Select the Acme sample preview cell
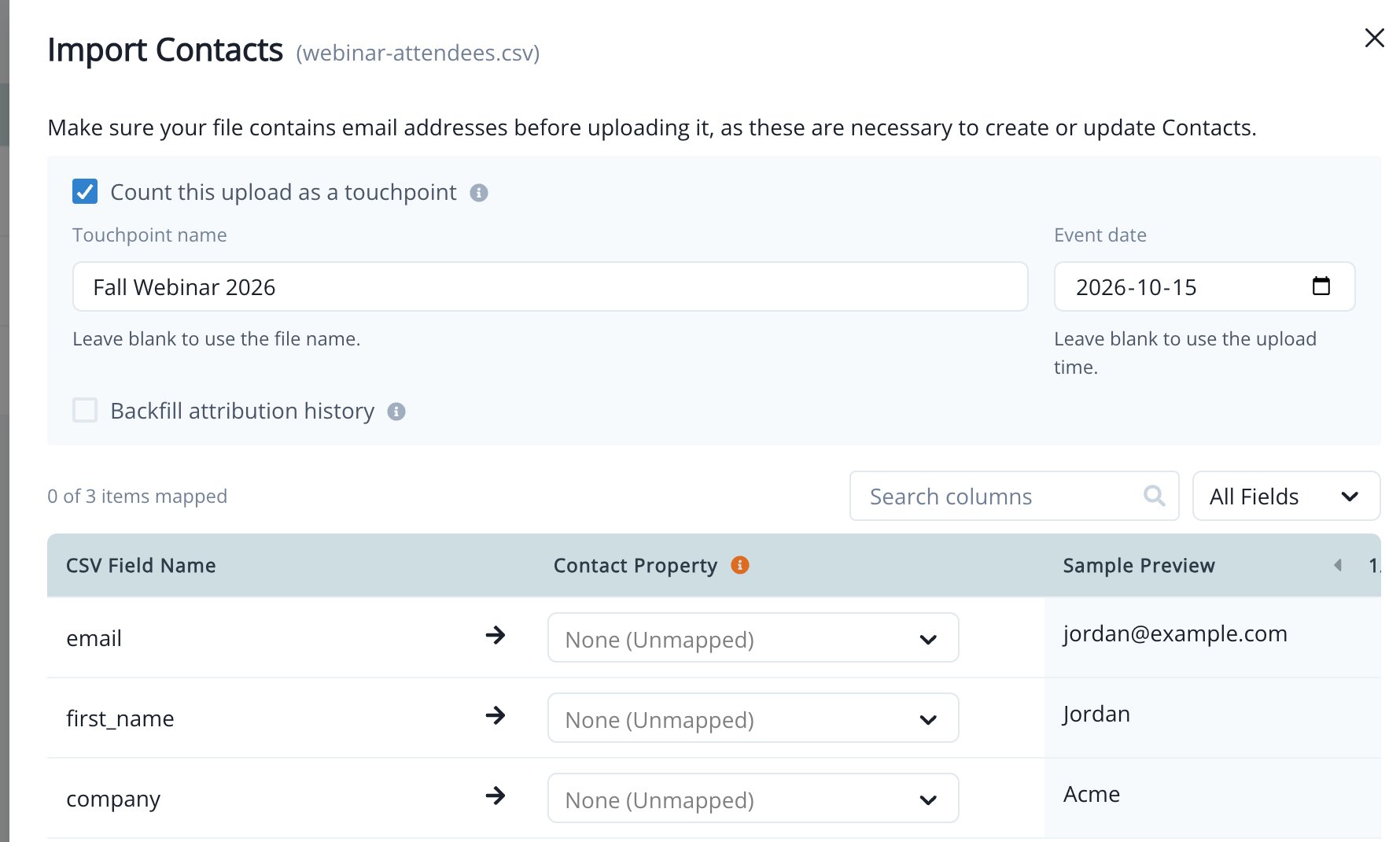This screenshot has height=842, width=1400. coord(1092,794)
